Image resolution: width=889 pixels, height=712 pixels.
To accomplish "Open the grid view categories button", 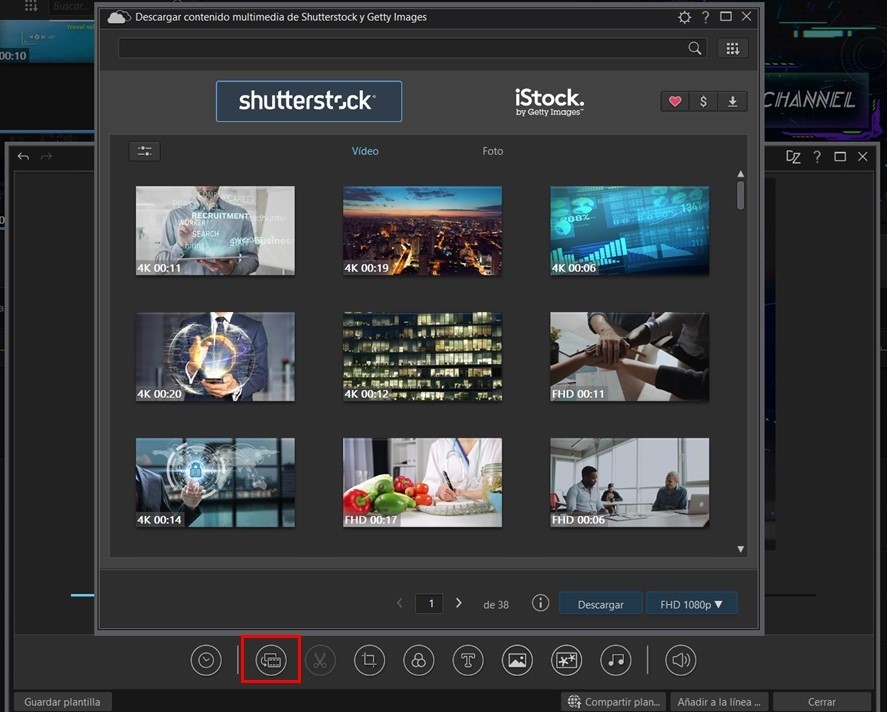I will pos(733,48).
